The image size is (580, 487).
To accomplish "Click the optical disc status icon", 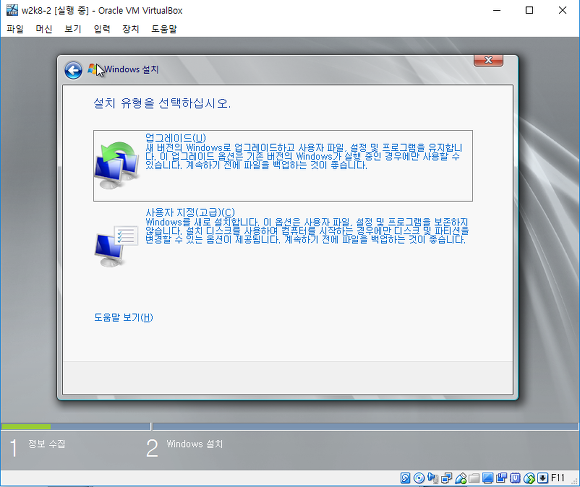I will coord(419,478).
